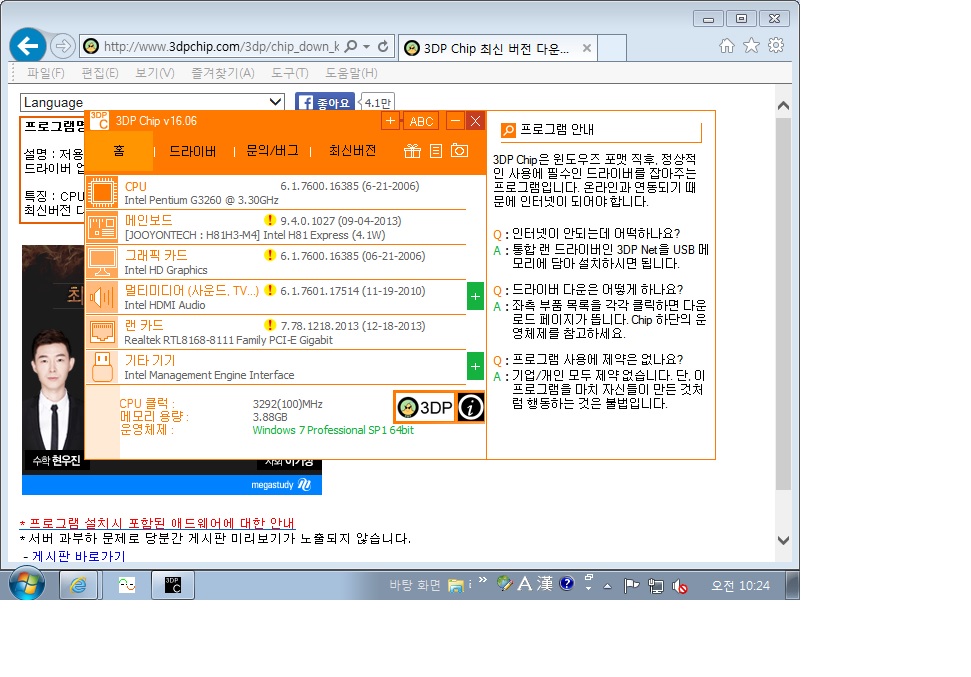Expand the 기타 기기 row with green plus

475,367
